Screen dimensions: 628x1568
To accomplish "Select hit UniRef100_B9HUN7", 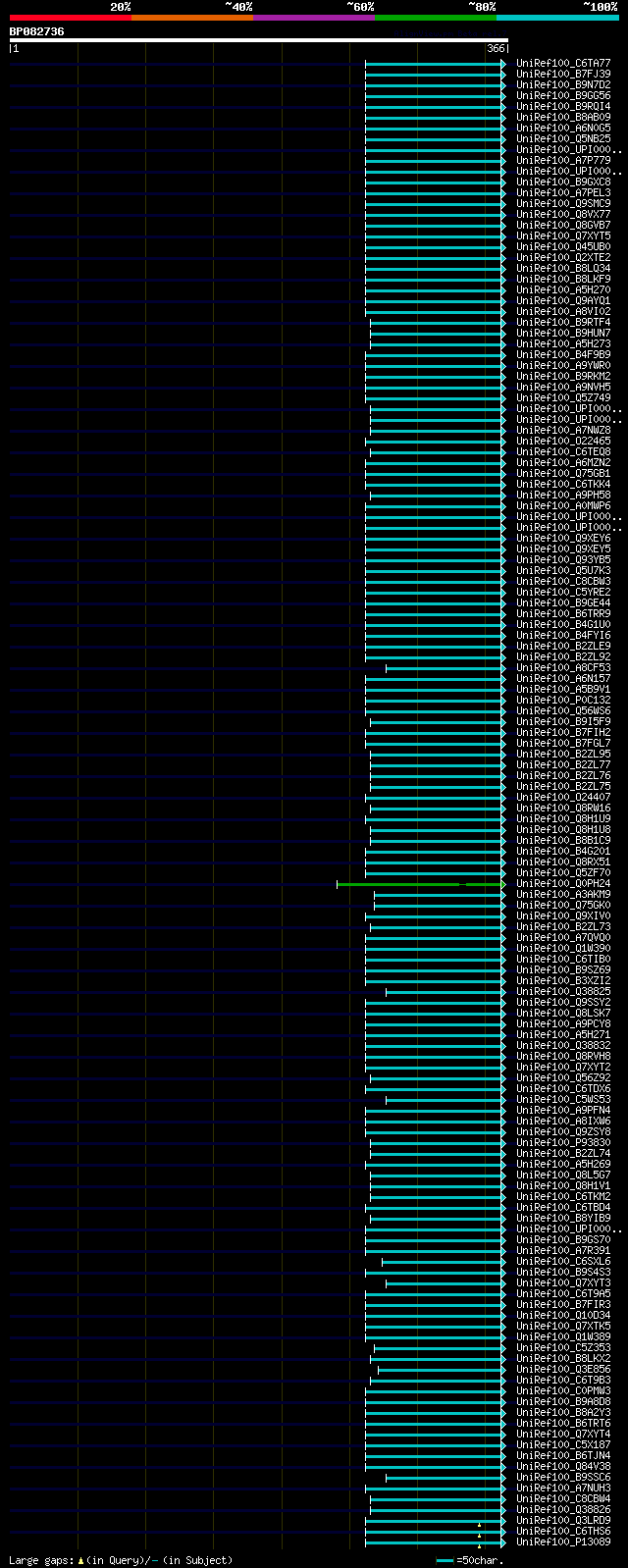I will click(x=563, y=334).
